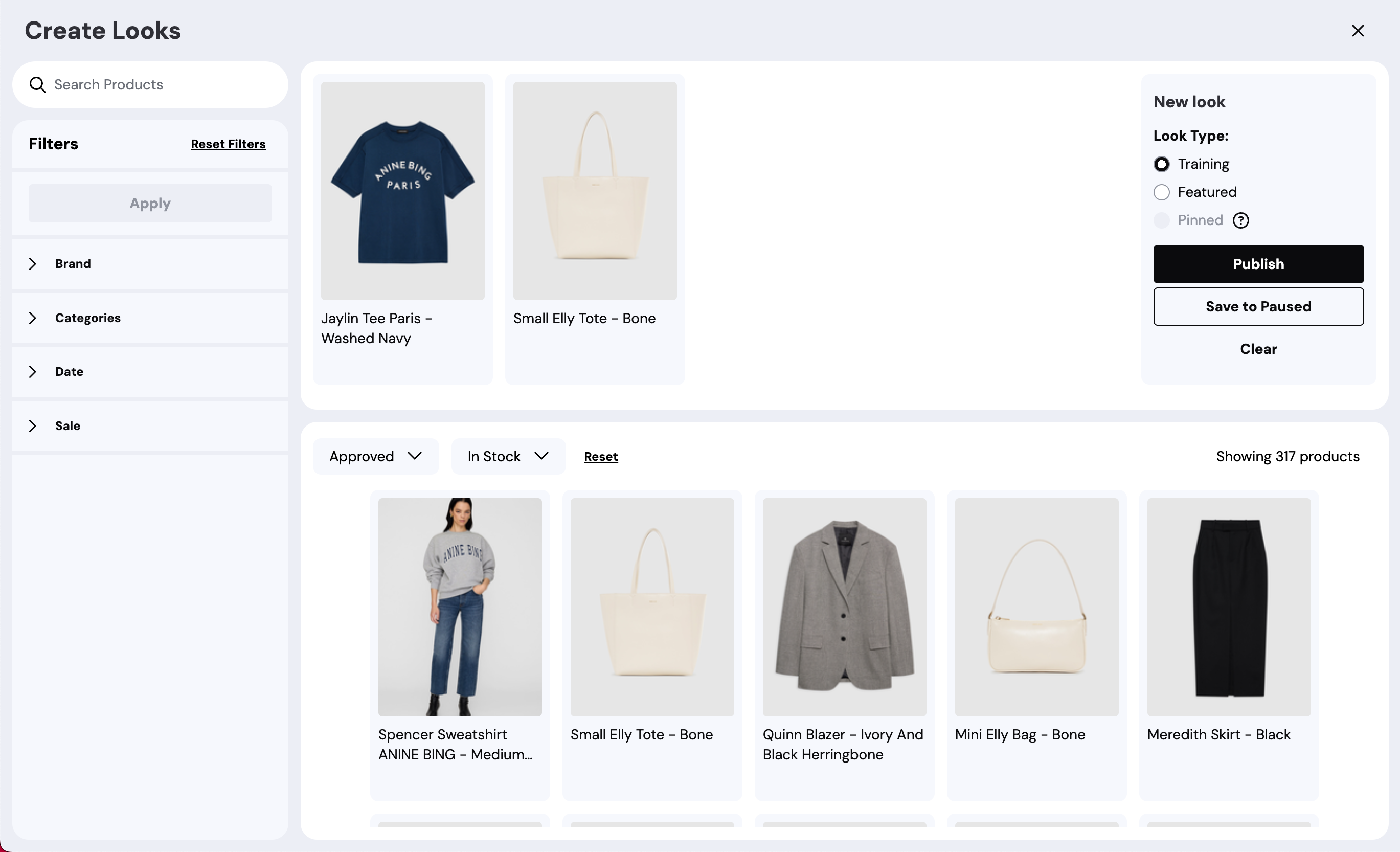Click the Pinned help question-mark icon
Screen dimensions: 1400x852
click(1241, 220)
